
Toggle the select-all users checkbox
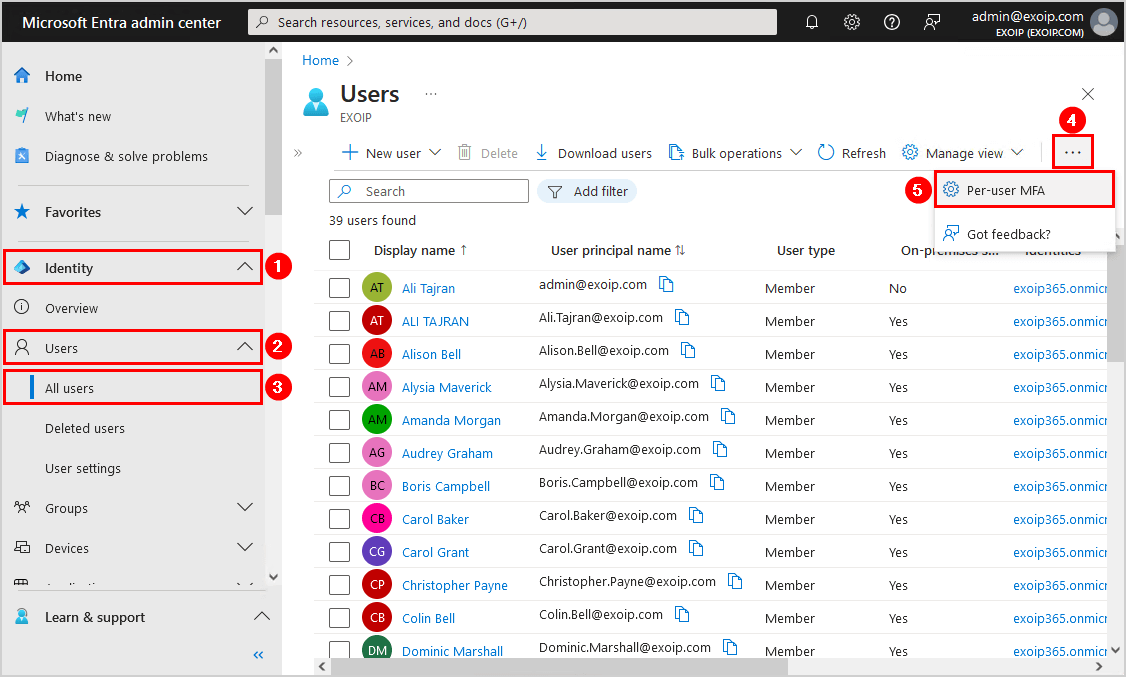pos(339,250)
